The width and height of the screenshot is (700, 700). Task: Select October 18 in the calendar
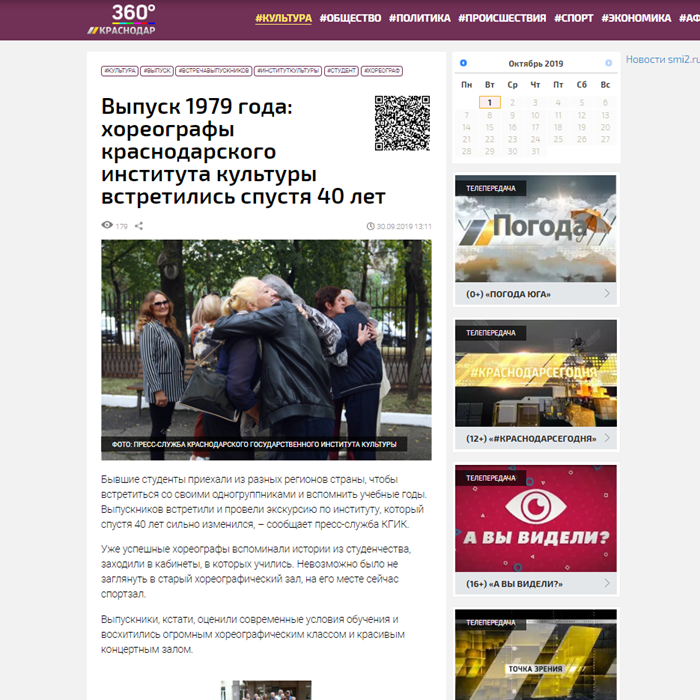[558, 127]
